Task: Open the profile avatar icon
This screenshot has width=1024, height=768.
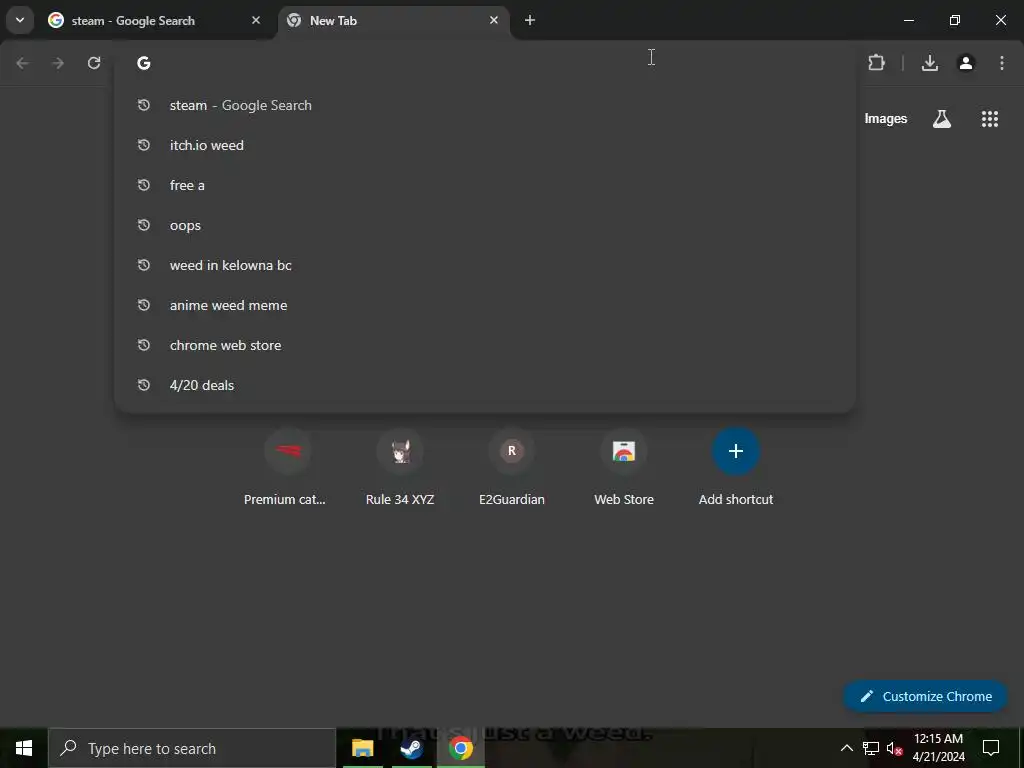Action: click(966, 63)
